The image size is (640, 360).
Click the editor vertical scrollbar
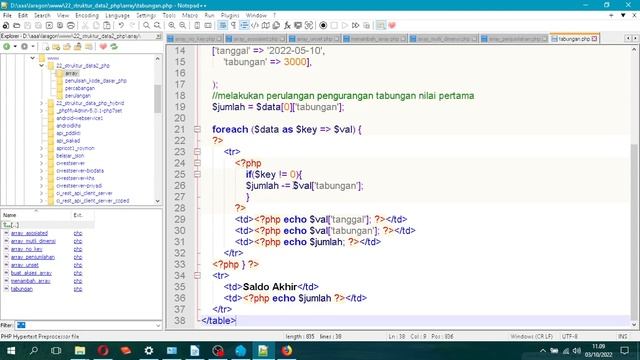(x=634, y=186)
